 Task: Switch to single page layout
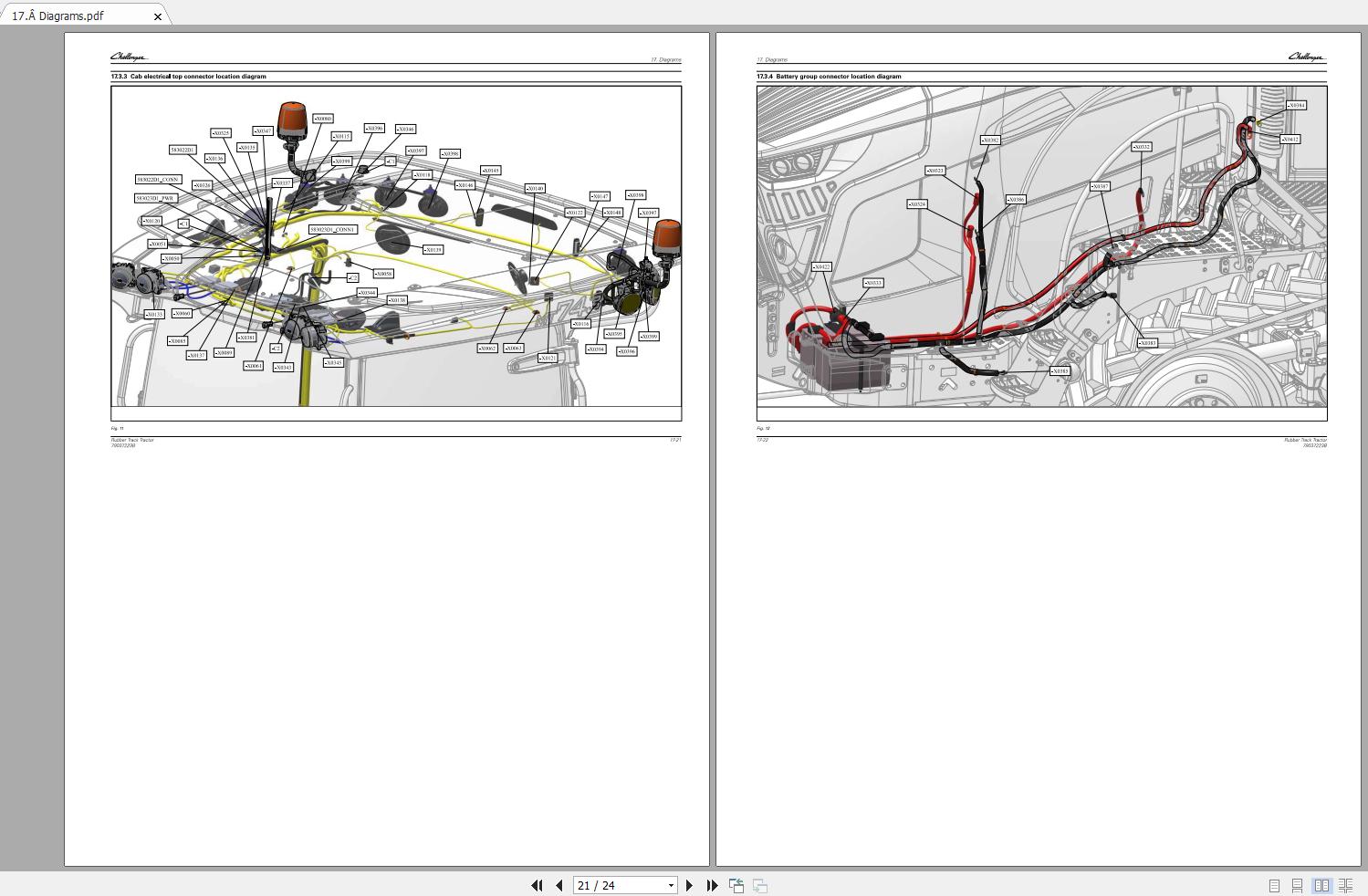[x=1274, y=885]
